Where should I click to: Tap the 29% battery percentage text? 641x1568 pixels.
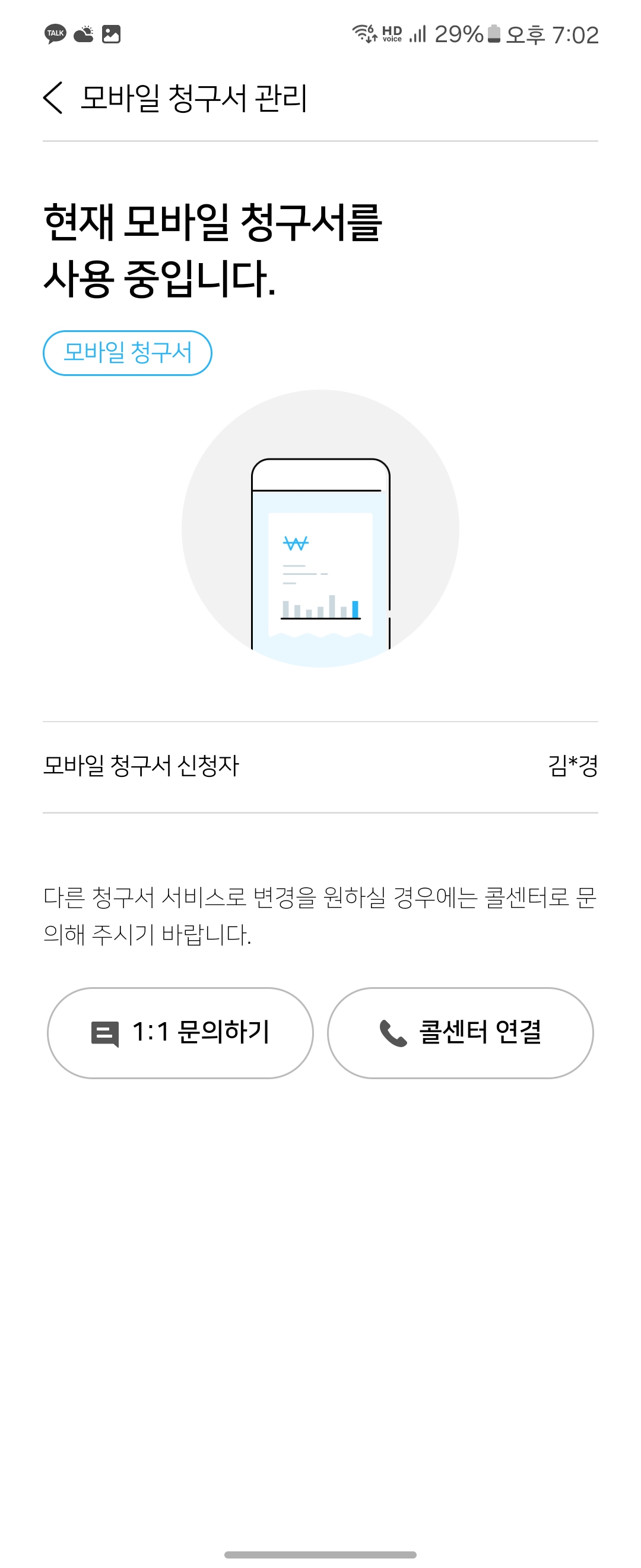coord(459,34)
